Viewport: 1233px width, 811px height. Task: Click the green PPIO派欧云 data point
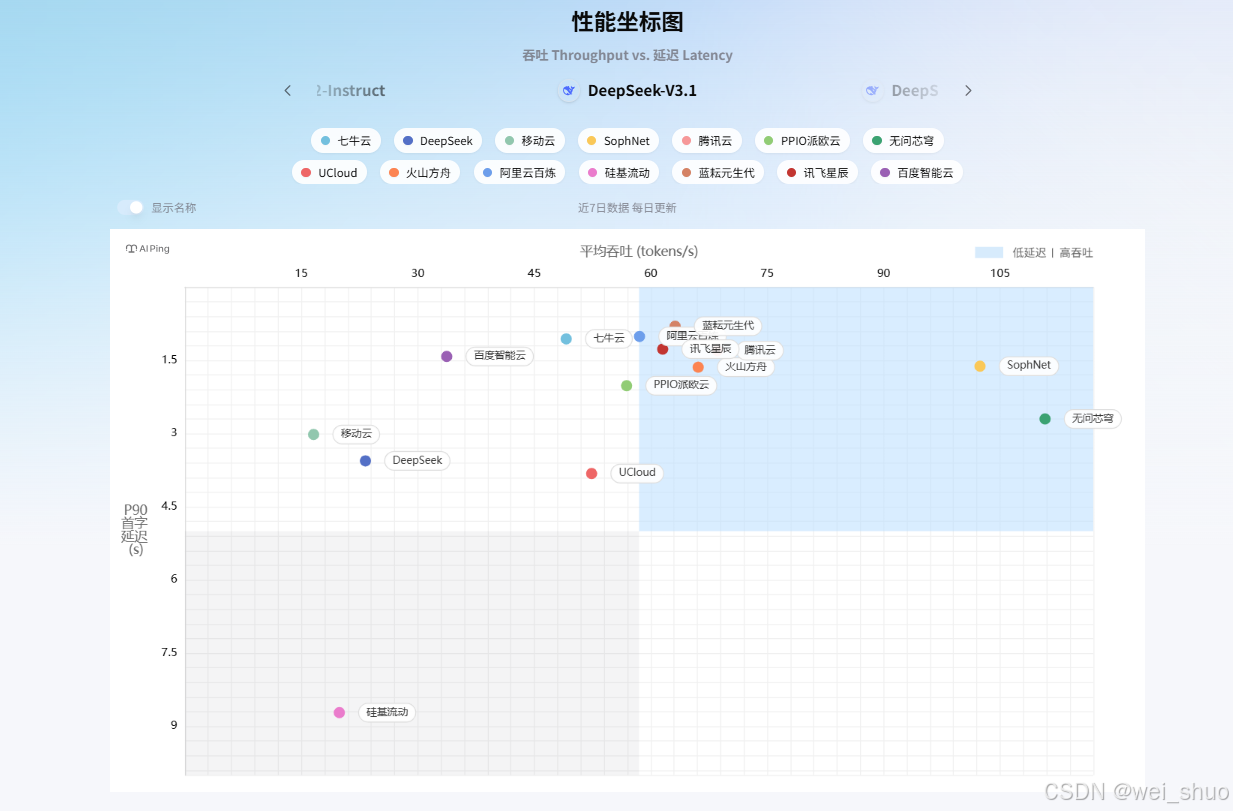(x=627, y=386)
